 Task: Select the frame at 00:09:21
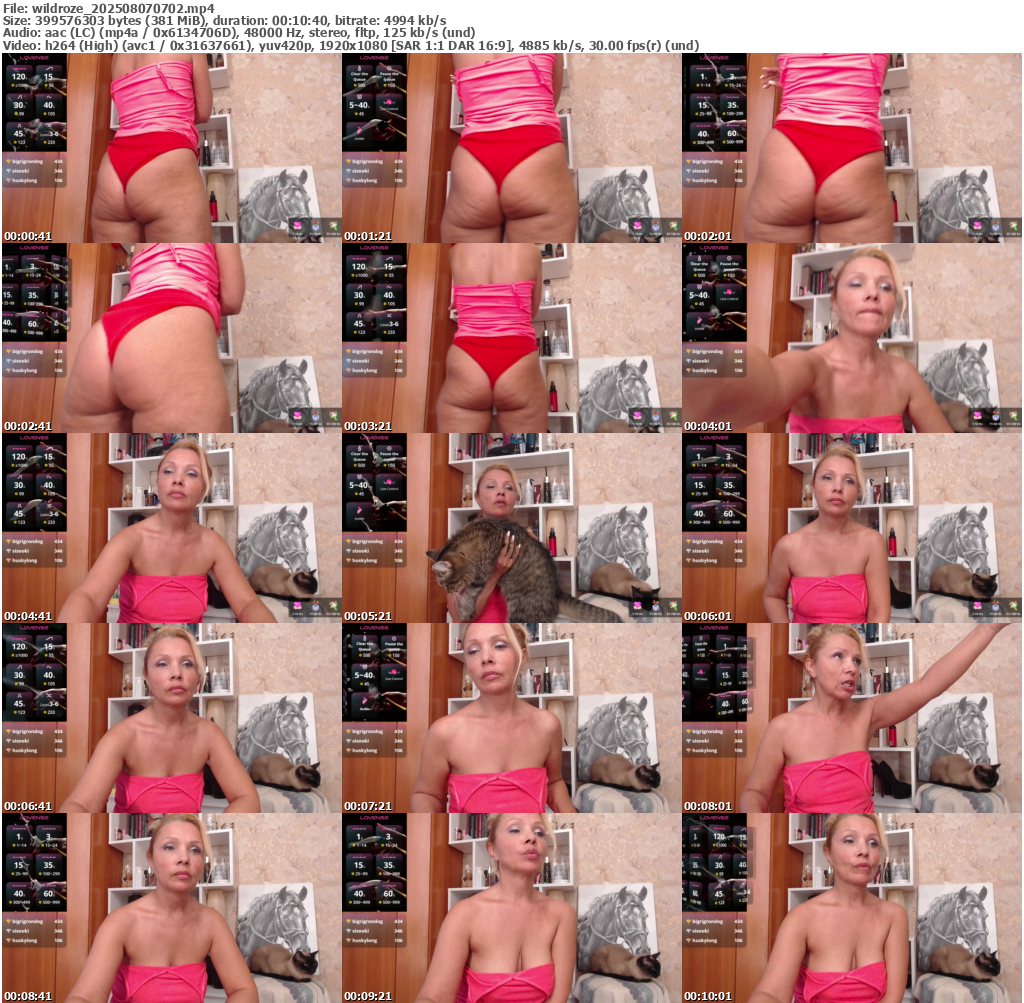pyautogui.click(x=511, y=908)
